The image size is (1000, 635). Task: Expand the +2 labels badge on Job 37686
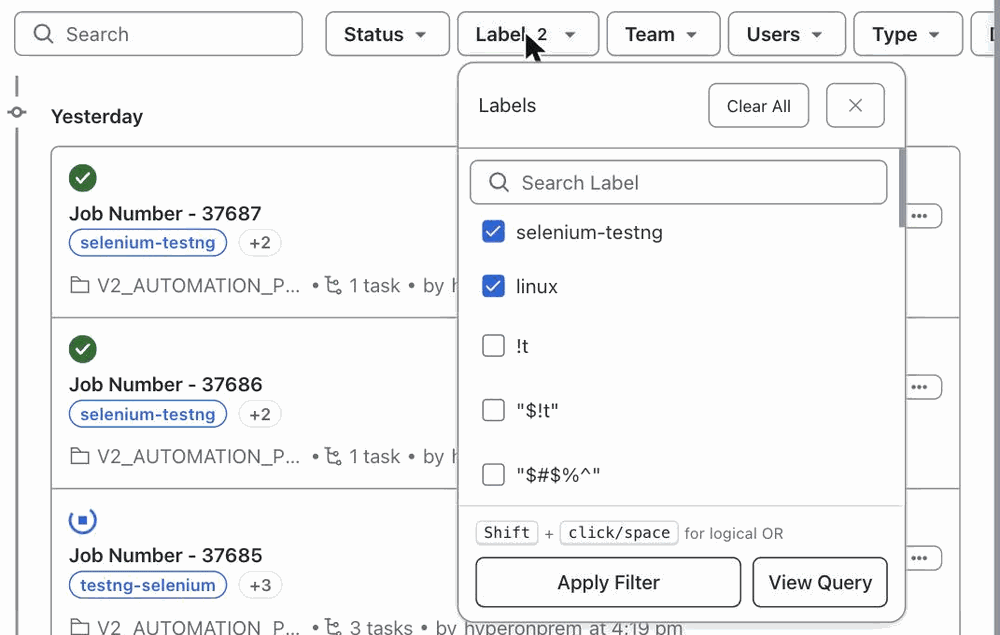tap(260, 414)
